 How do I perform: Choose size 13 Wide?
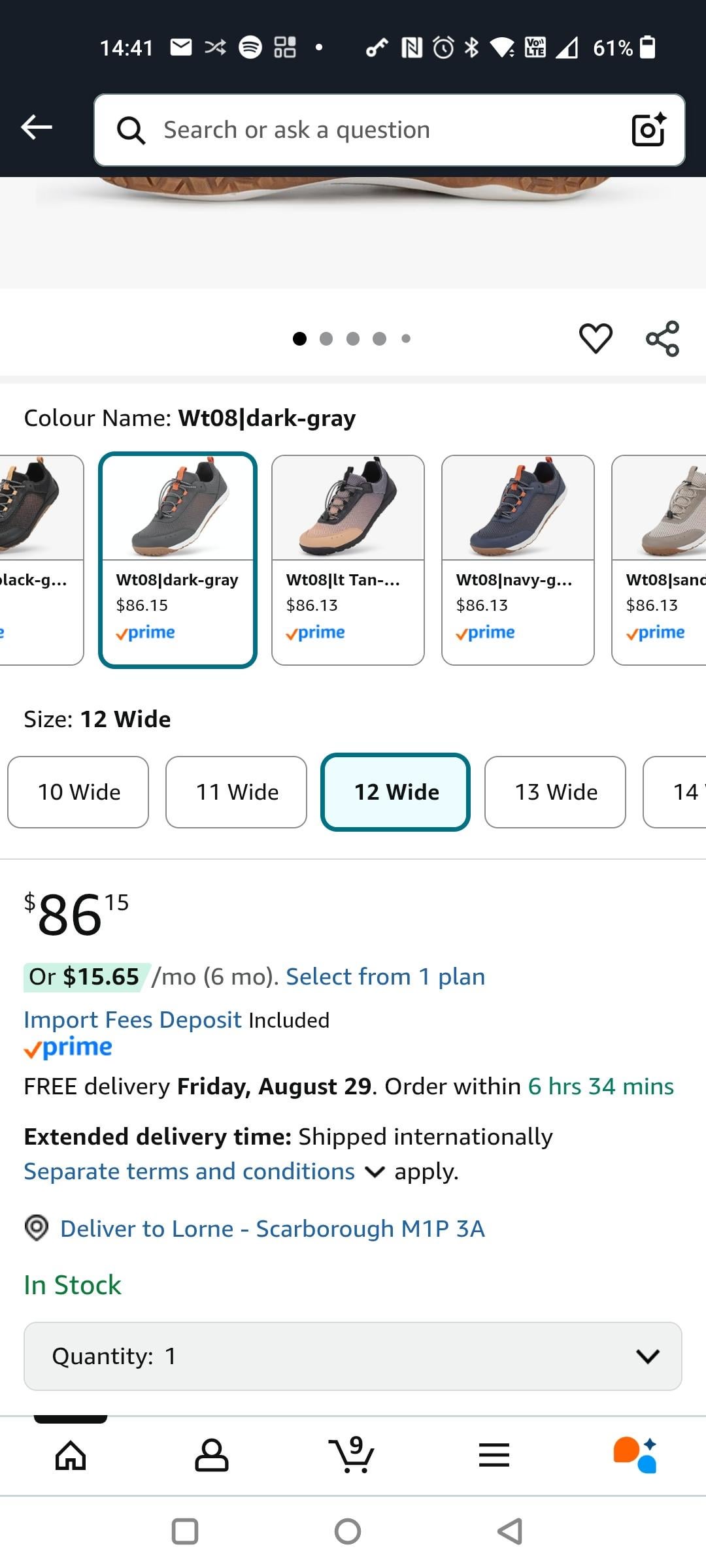tap(555, 792)
